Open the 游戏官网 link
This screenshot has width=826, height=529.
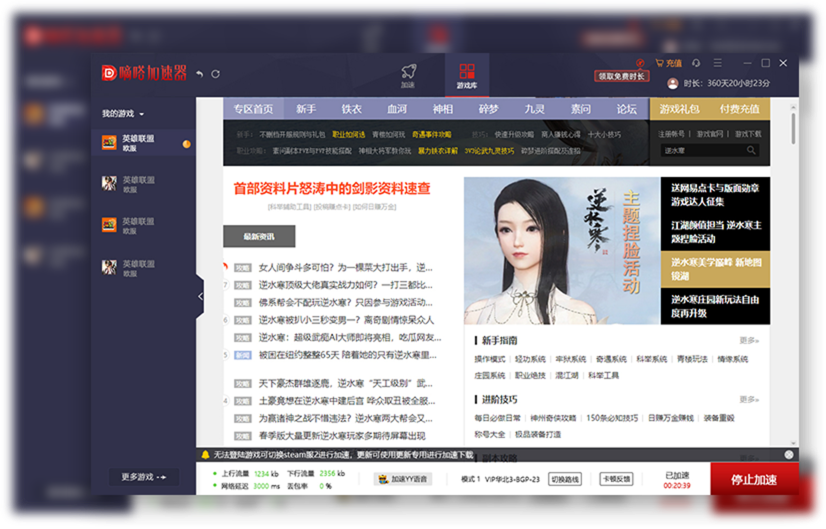pos(710,134)
